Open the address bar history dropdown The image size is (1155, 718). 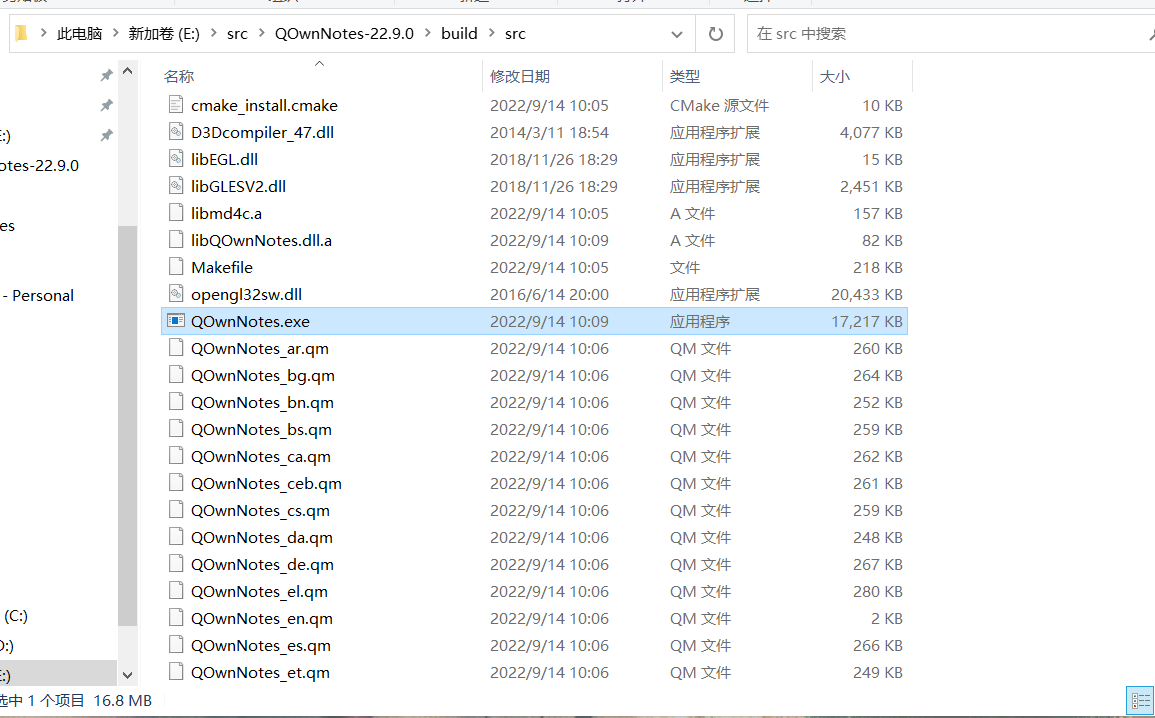pyautogui.click(x=677, y=33)
